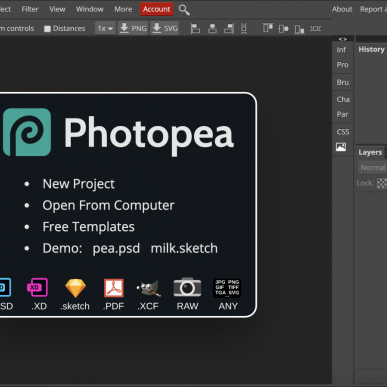Open the Normal blend mode dropdown
This screenshot has width=387, height=387.
coord(372,168)
